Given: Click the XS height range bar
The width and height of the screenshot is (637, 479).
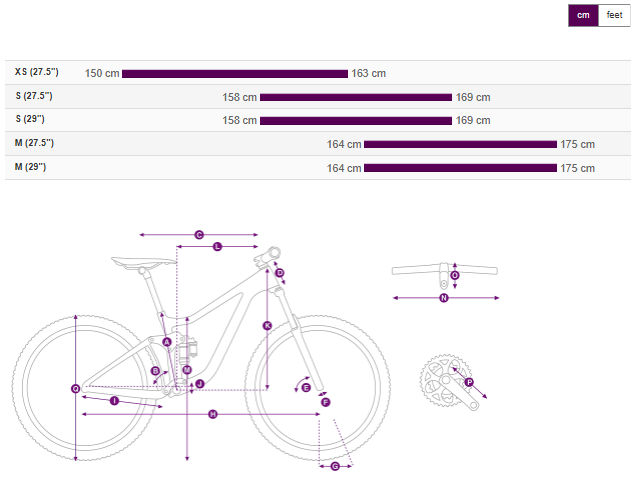Looking at the screenshot, I should point(235,73).
